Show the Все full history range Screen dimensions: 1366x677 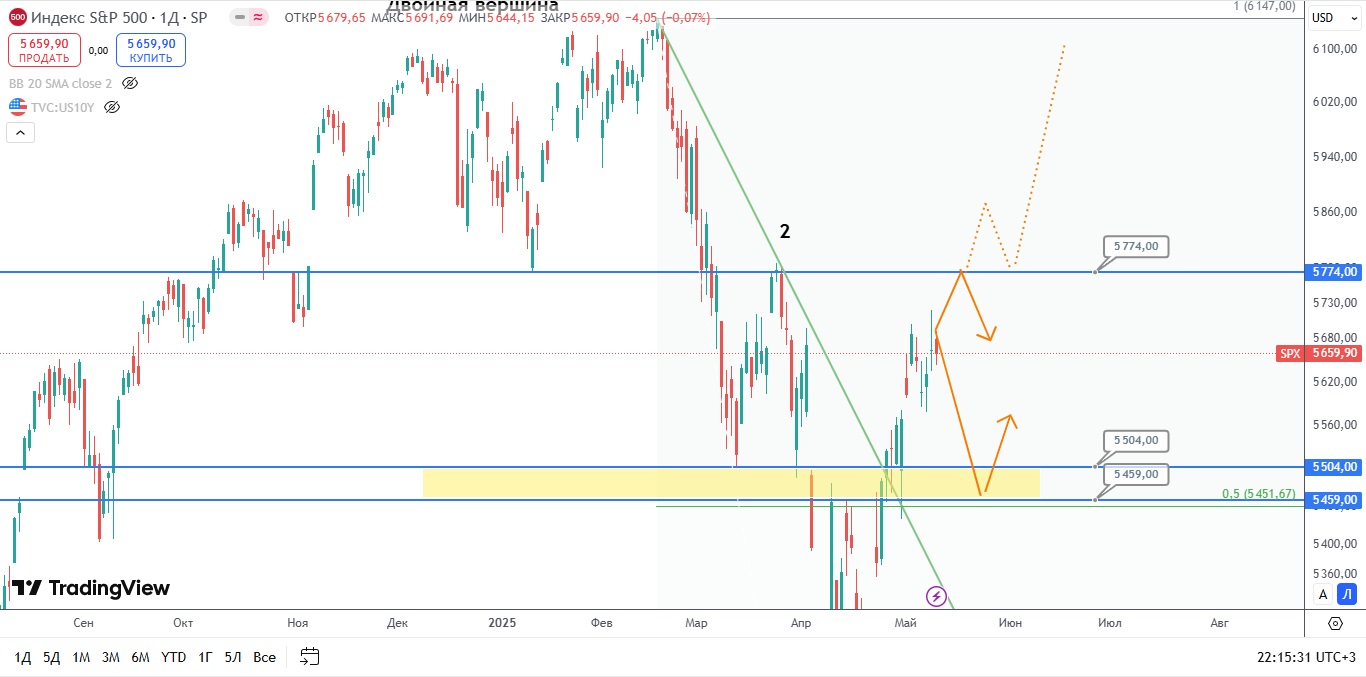pos(264,657)
